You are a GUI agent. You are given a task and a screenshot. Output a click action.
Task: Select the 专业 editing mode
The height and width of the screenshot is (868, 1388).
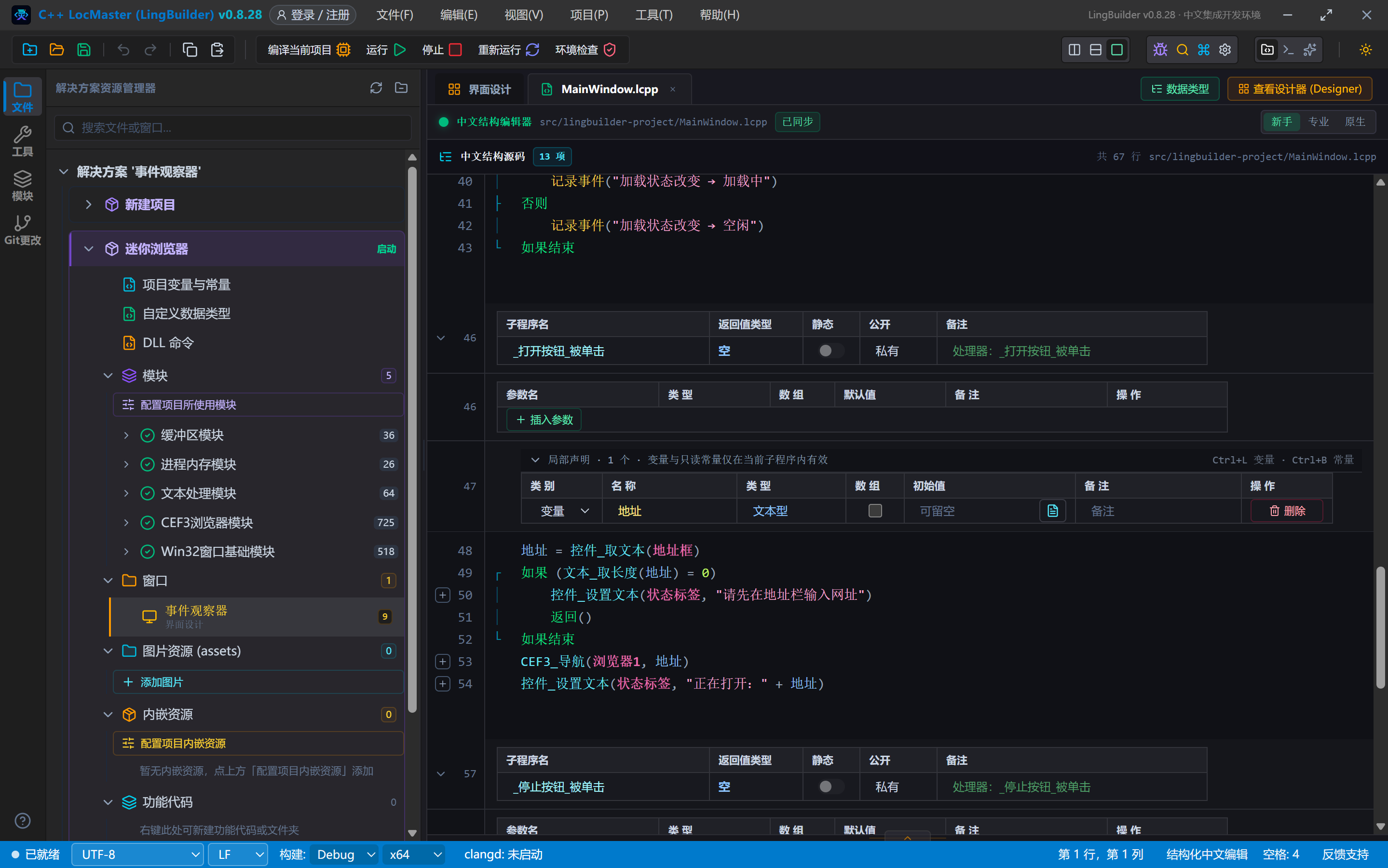coord(1318,122)
